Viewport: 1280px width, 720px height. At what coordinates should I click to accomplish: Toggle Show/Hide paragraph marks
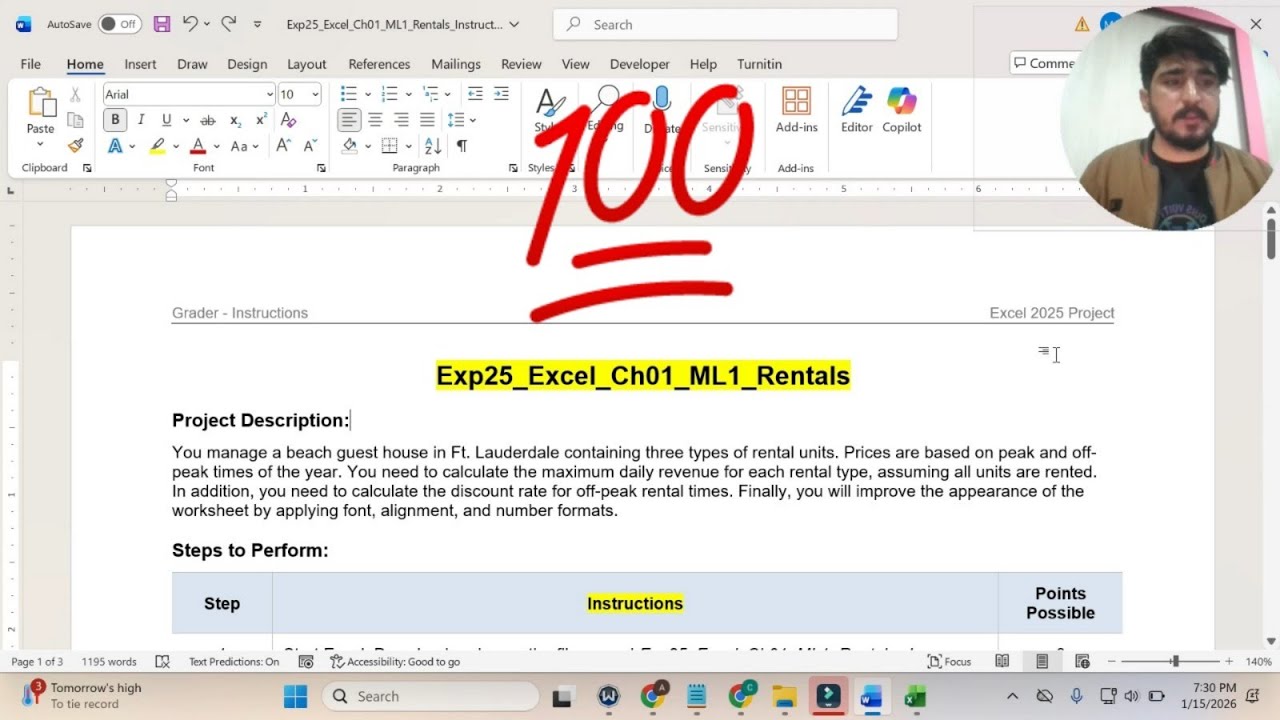[x=461, y=146]
